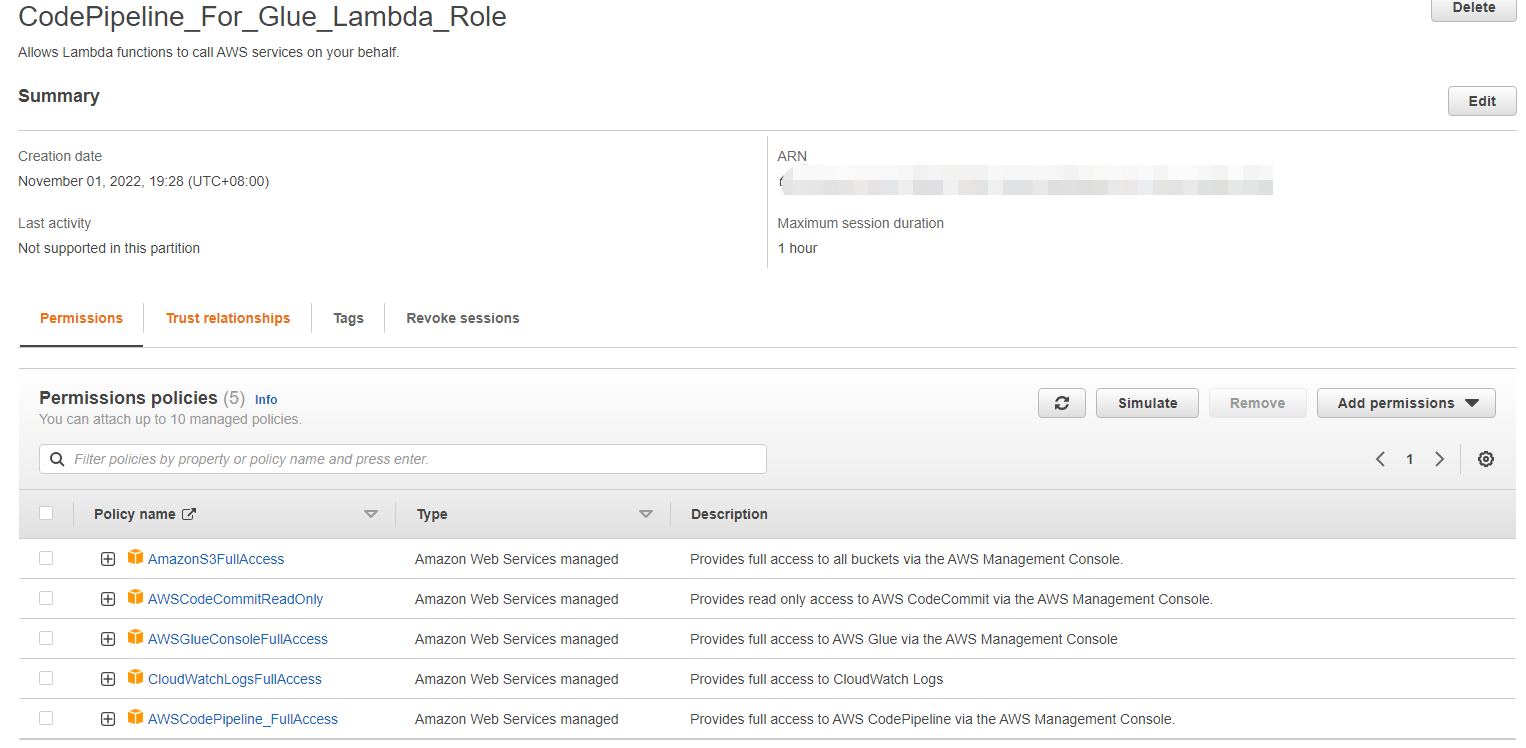
Task: Check the AWSCodePipeline_FullAccess row checkbox
Action: [46, 718]
